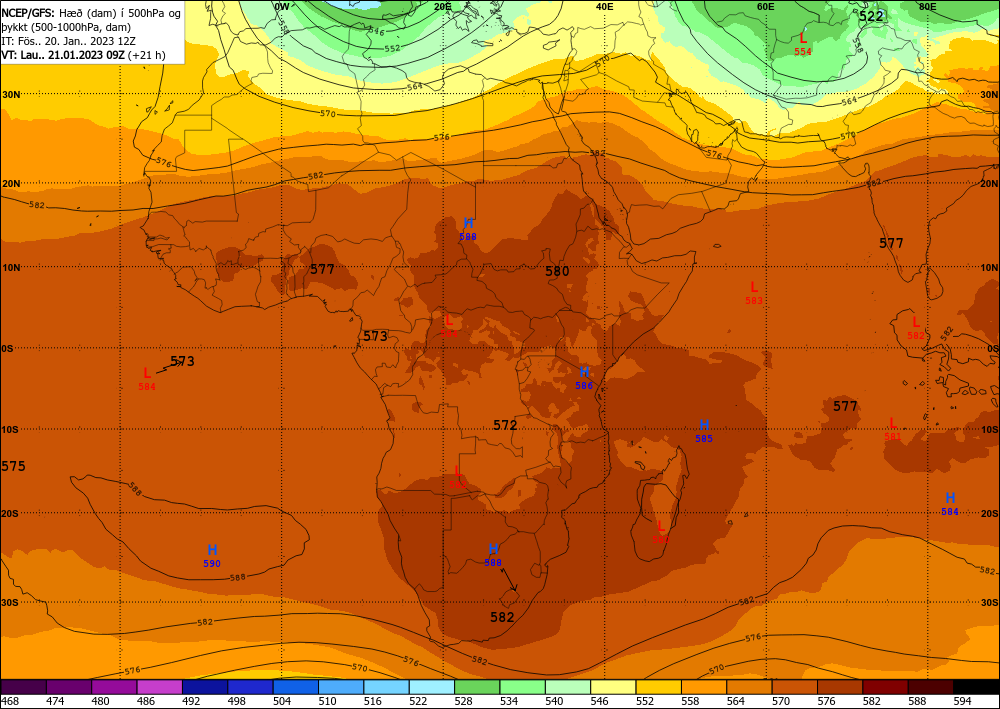The image size is (1000, 709).
Task: Click the 'H 585' high marker over the Indian Ocean
Action: click(x=704, y=431)
